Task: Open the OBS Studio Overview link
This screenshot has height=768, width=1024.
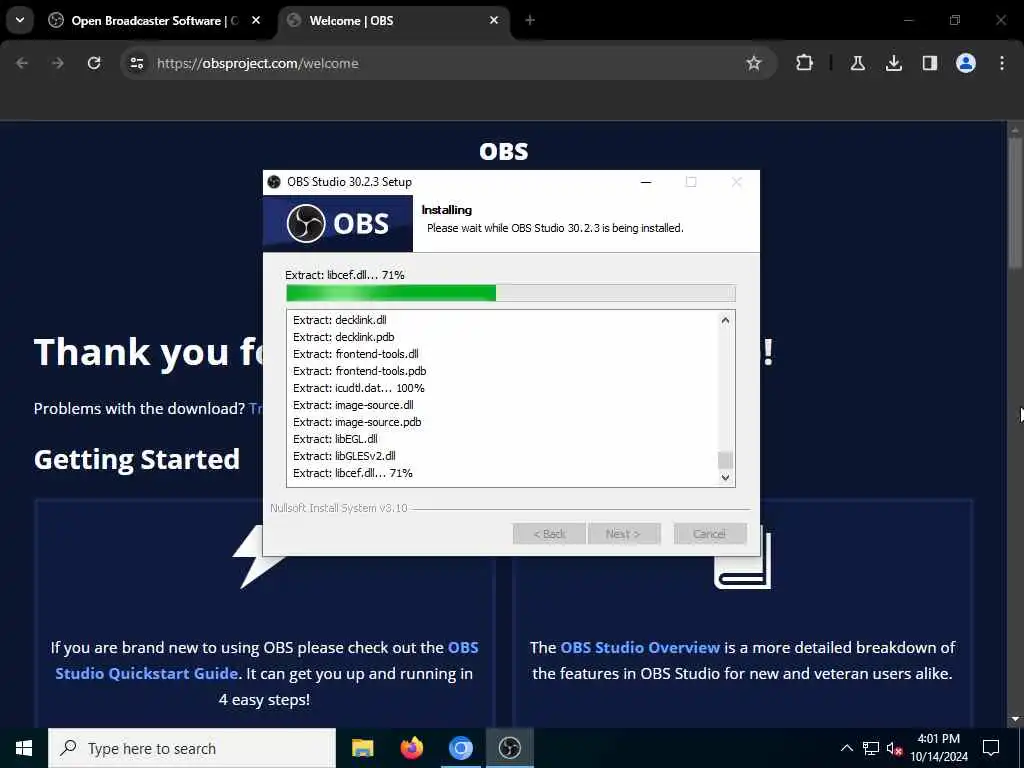Action: 640,647
